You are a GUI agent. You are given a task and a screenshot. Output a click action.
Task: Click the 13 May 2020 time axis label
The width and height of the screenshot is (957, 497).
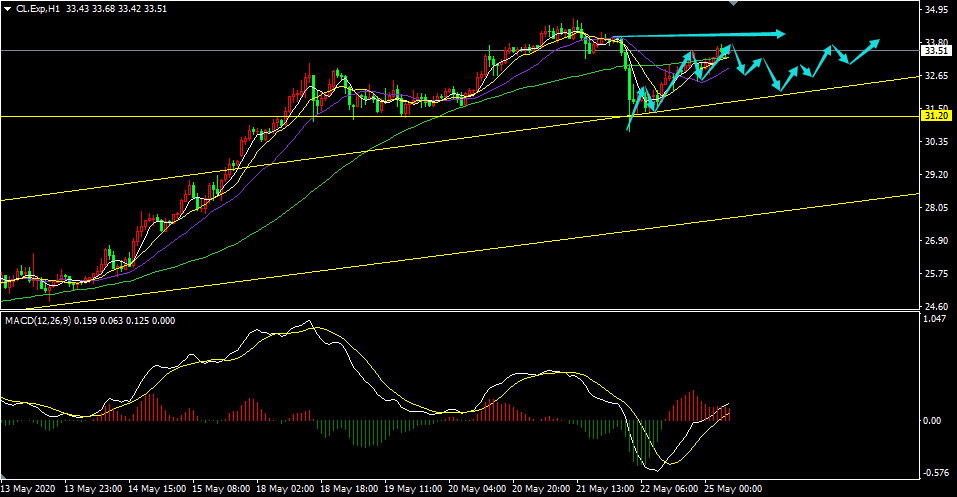tap(27, 489)
